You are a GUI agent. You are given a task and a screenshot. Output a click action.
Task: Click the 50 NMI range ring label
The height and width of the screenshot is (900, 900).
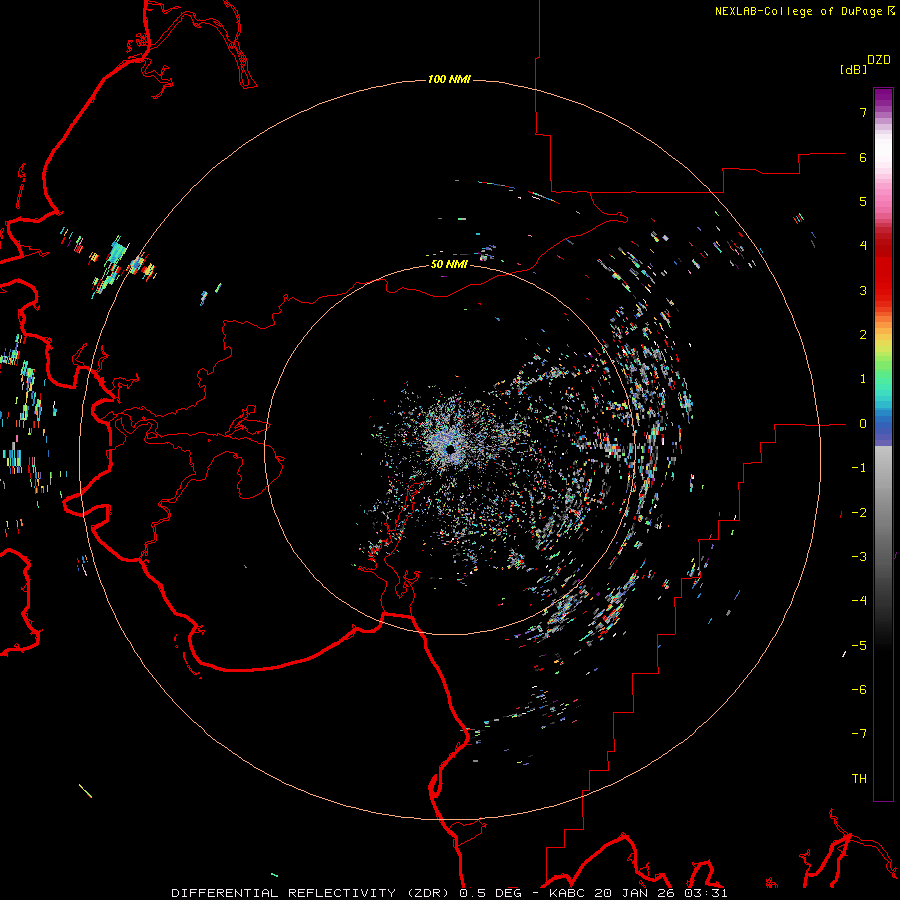(x=449, y=264)
